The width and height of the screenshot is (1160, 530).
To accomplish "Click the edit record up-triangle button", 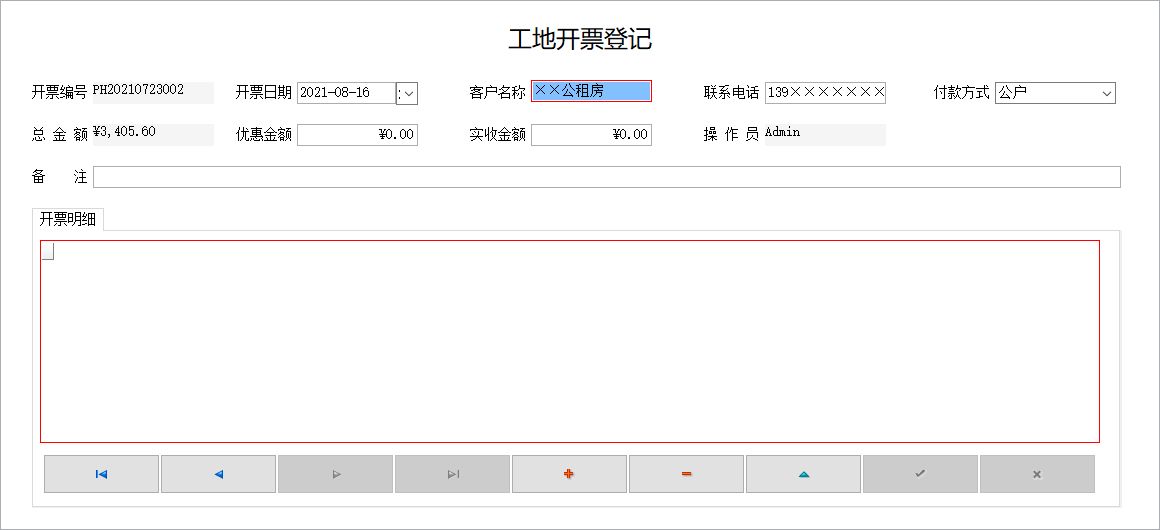I will pos(803,474).
